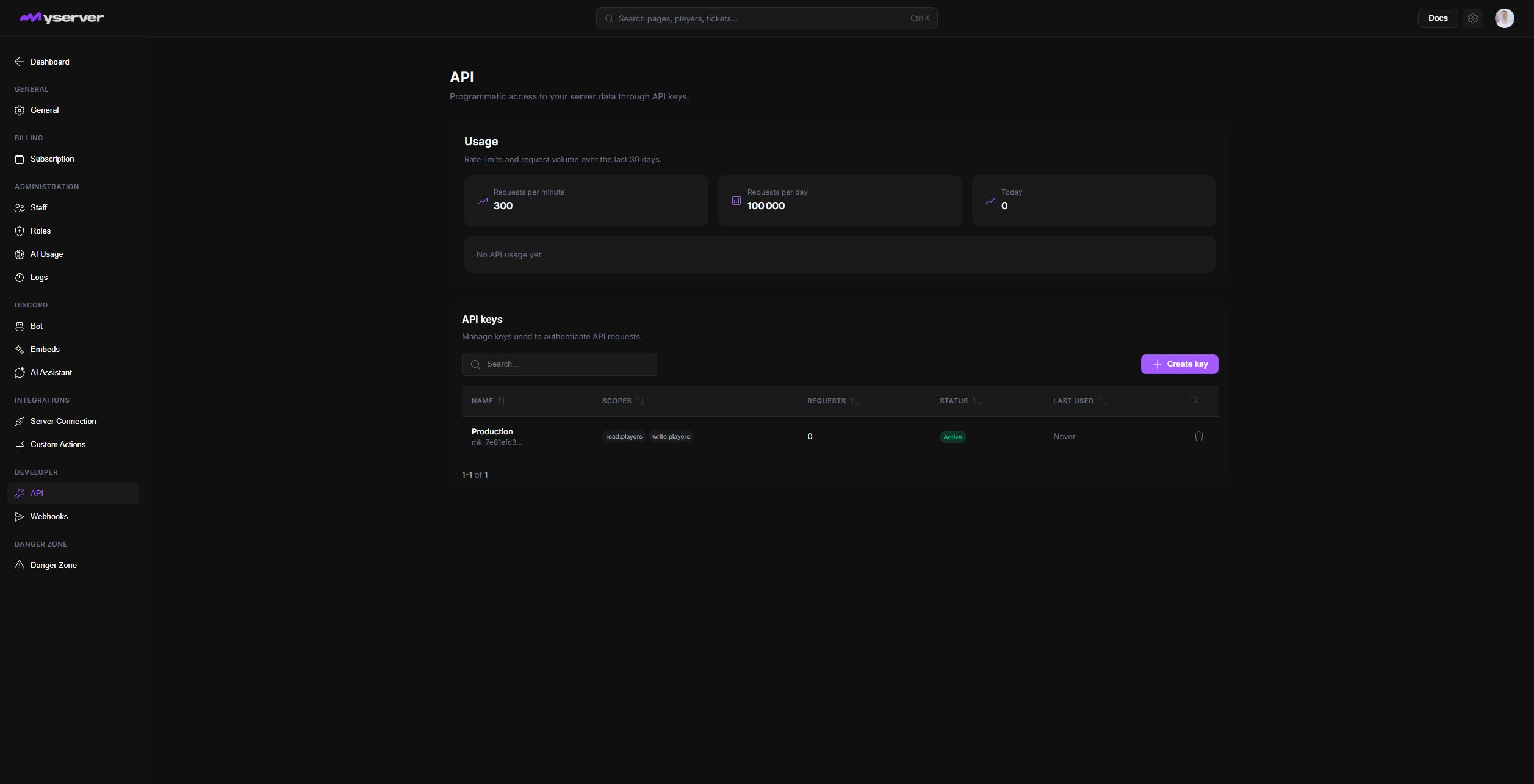Open Docs from header
Screen dimensions: 1534x784
[1438, 18]
